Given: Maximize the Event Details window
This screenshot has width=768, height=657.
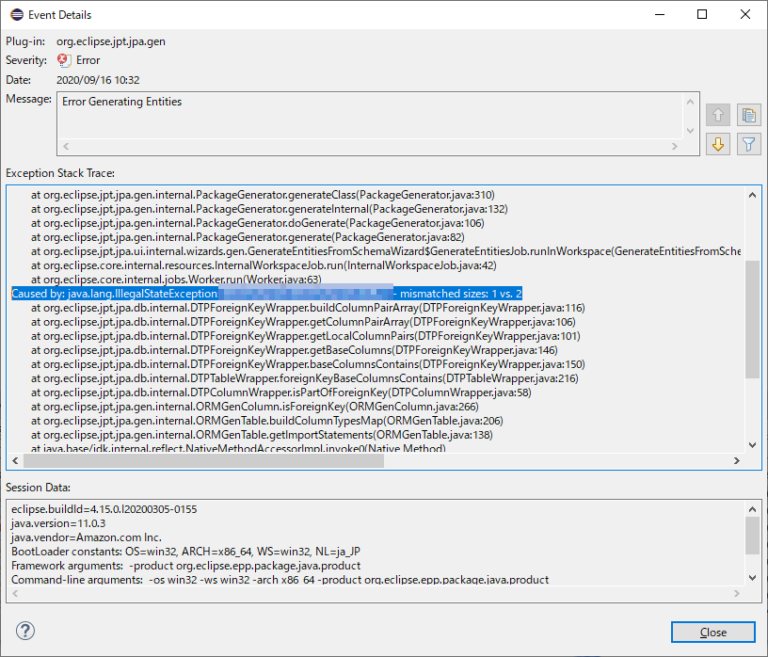Looking at the screenshot, I should pos(702,14).
